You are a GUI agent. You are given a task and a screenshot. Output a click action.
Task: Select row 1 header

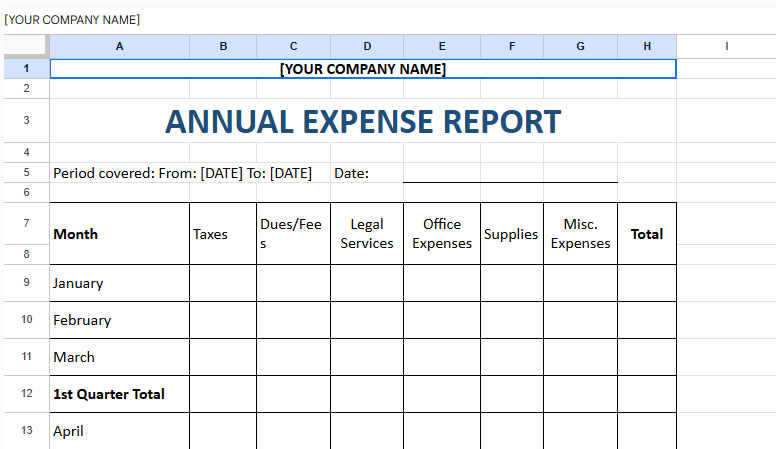[x=25, y=69]
